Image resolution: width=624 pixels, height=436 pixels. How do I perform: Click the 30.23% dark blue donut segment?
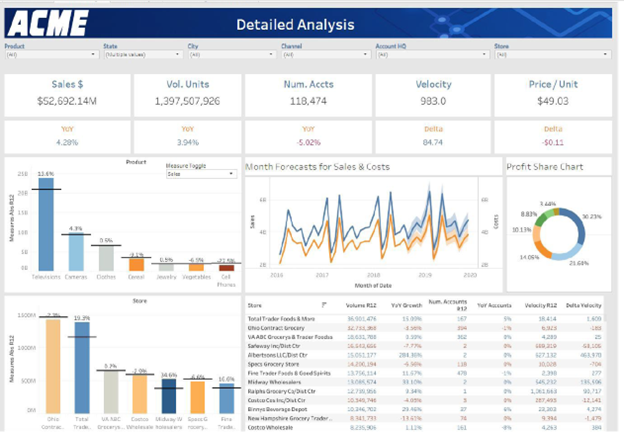(577, 226)
